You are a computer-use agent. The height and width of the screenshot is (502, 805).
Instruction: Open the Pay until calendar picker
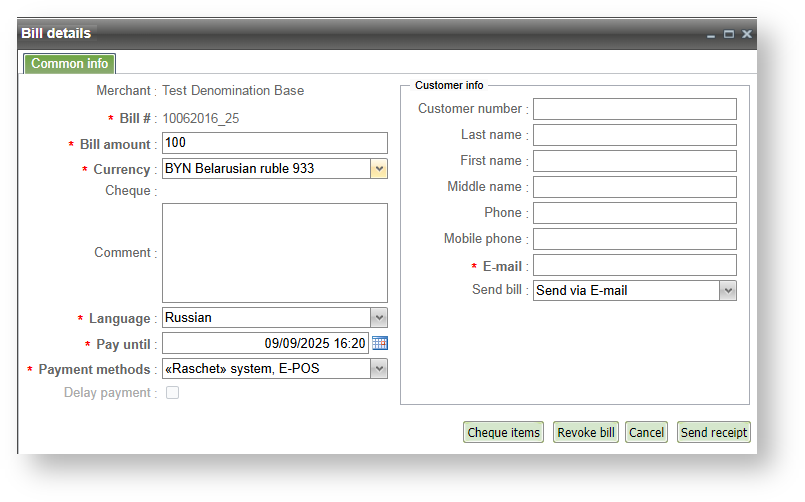[x=380, y=343]
